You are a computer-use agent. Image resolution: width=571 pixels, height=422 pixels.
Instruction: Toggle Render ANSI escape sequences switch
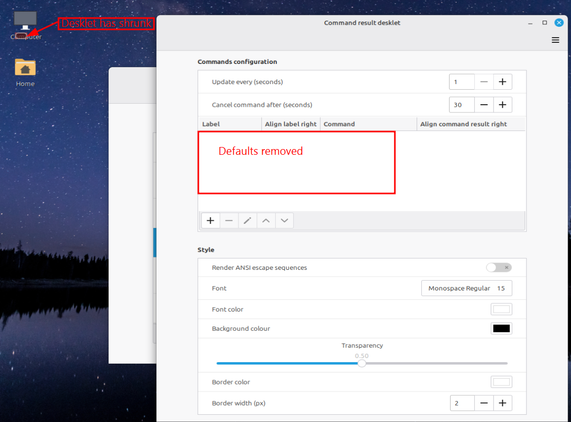point(499,268)
